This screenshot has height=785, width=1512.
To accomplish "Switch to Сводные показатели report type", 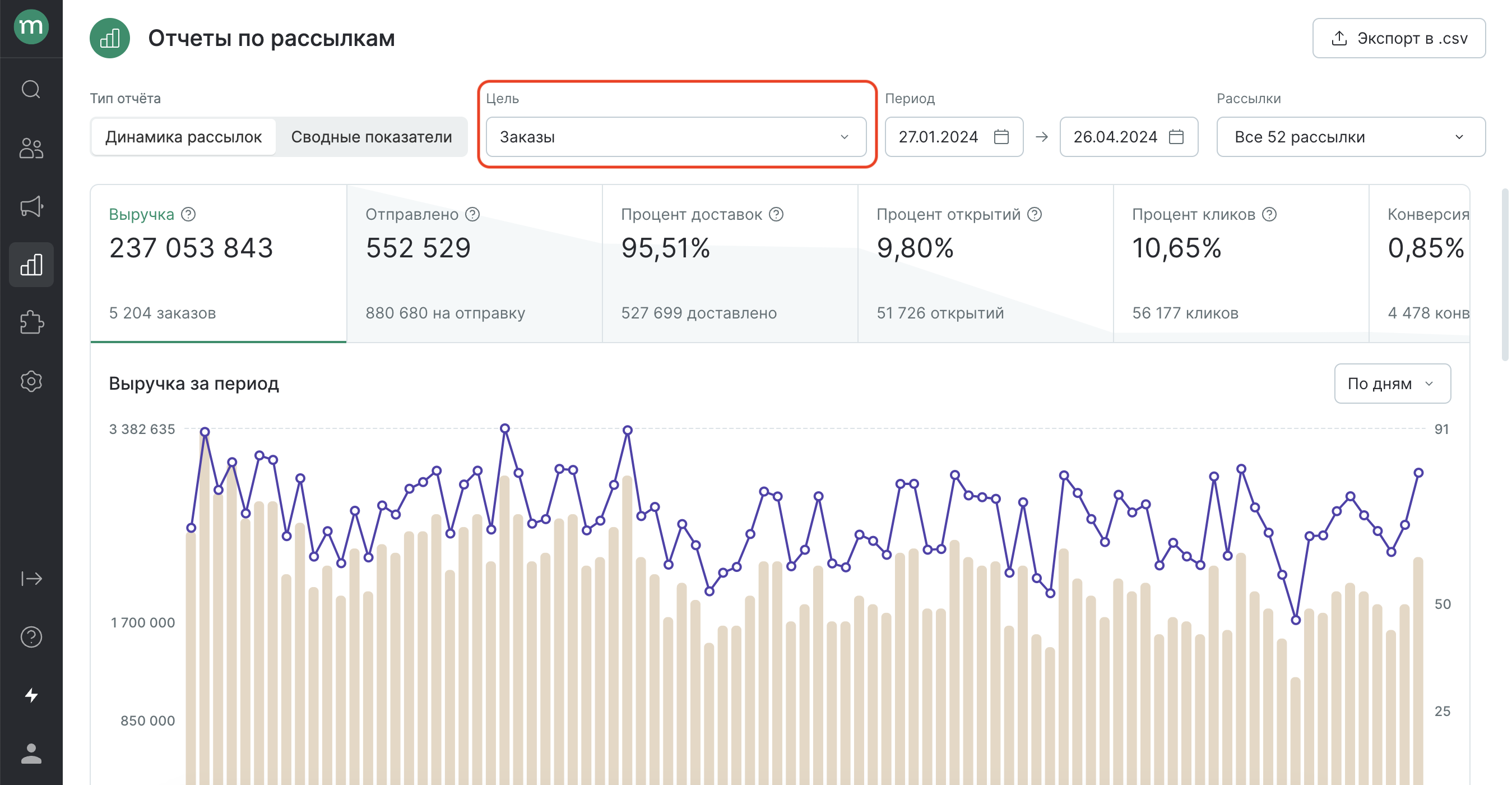I will (x=372, y=137).
